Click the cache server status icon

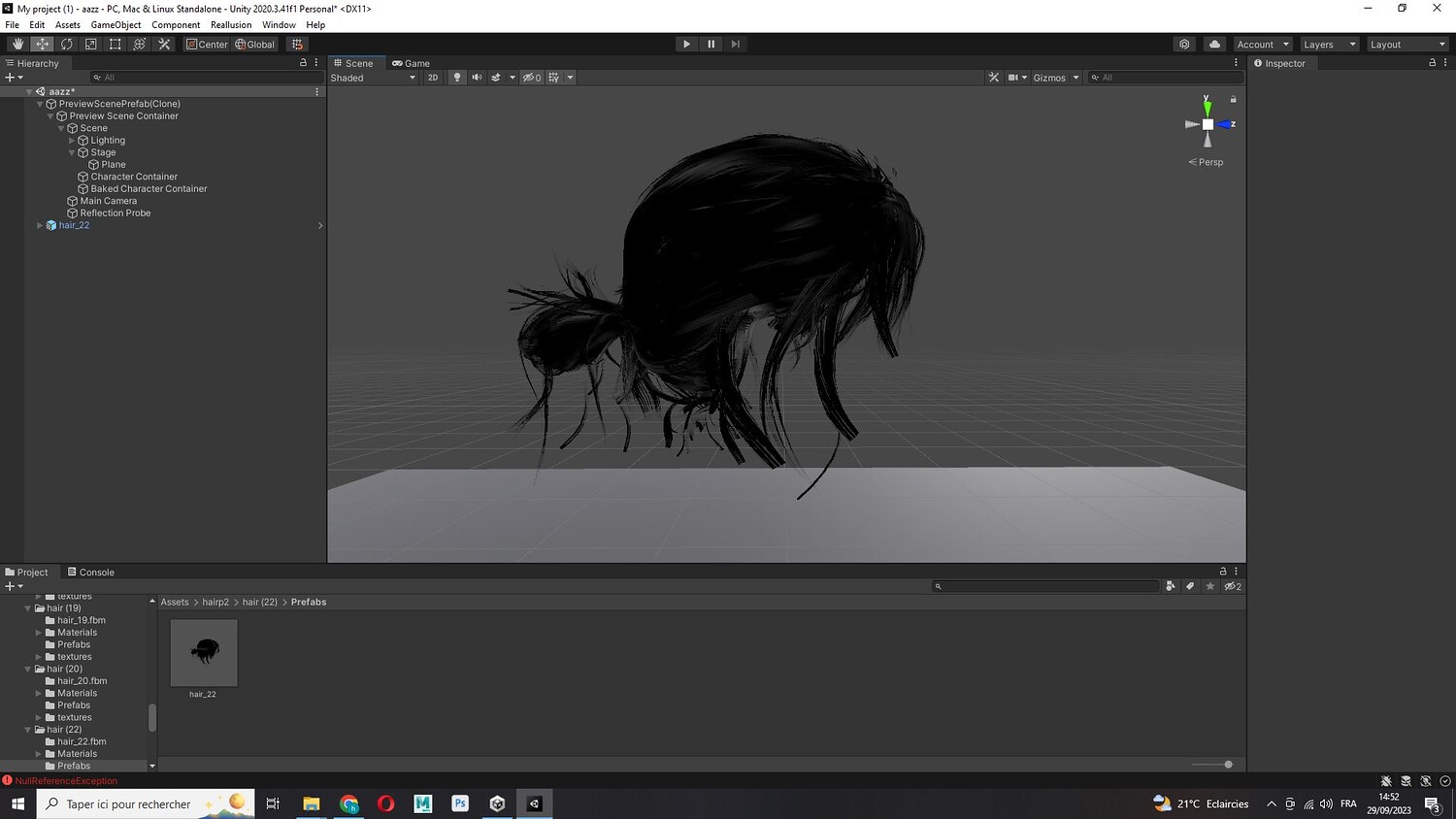(1406, 781)
